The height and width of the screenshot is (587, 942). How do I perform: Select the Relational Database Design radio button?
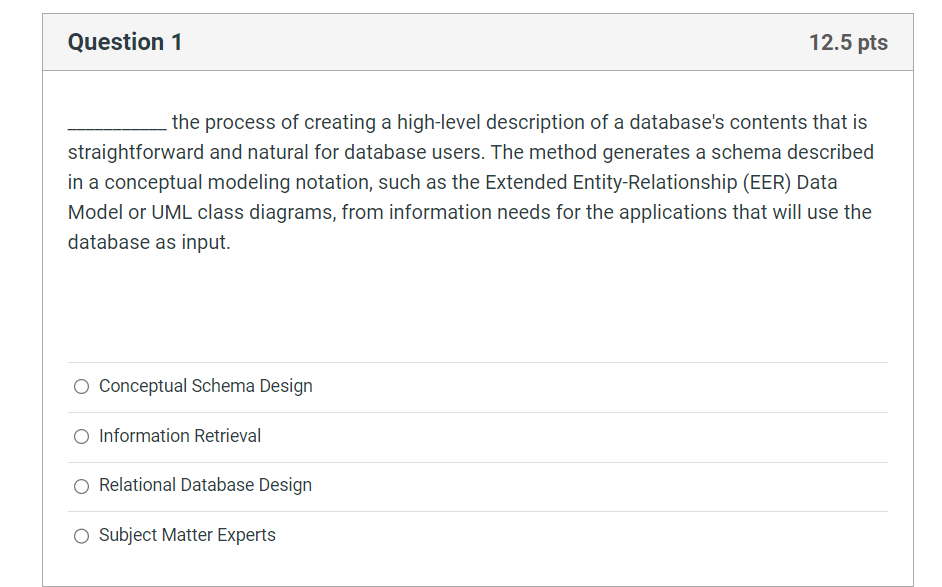point(81,486)
